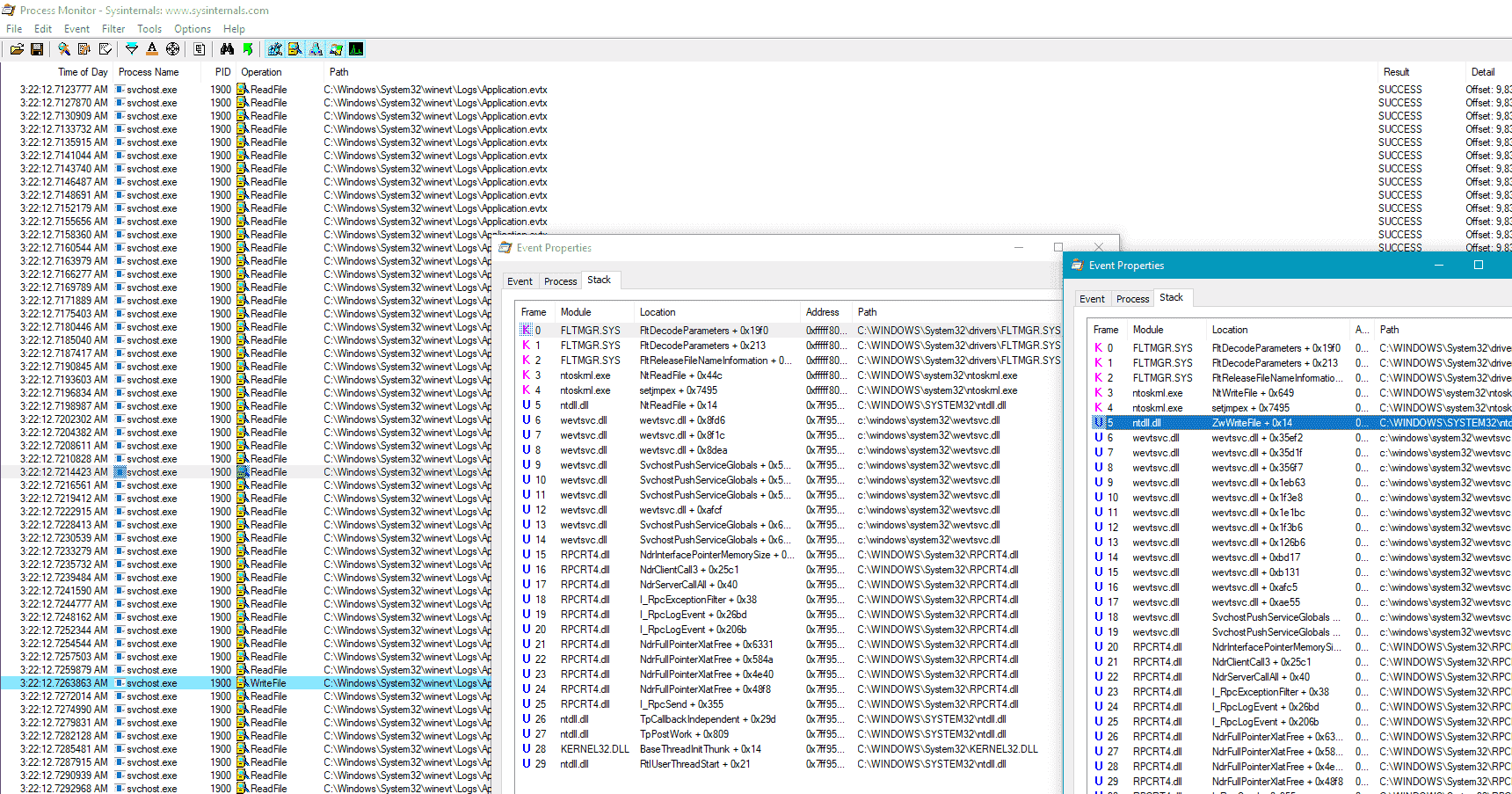Click the Open log file toolbar icon
1512x794 pixels.
click(17, 49)
